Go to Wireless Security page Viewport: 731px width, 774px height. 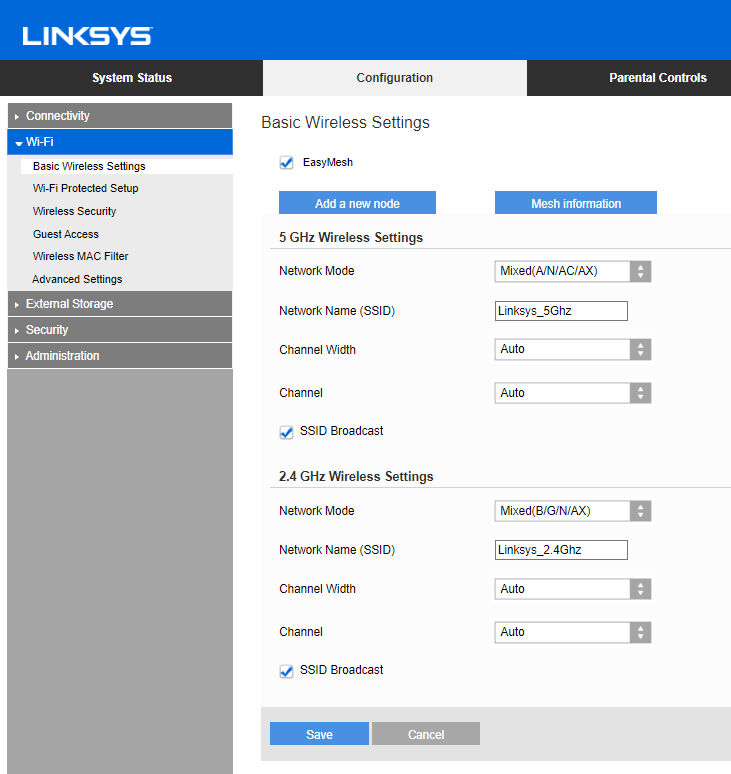click(x=75, y=211)
